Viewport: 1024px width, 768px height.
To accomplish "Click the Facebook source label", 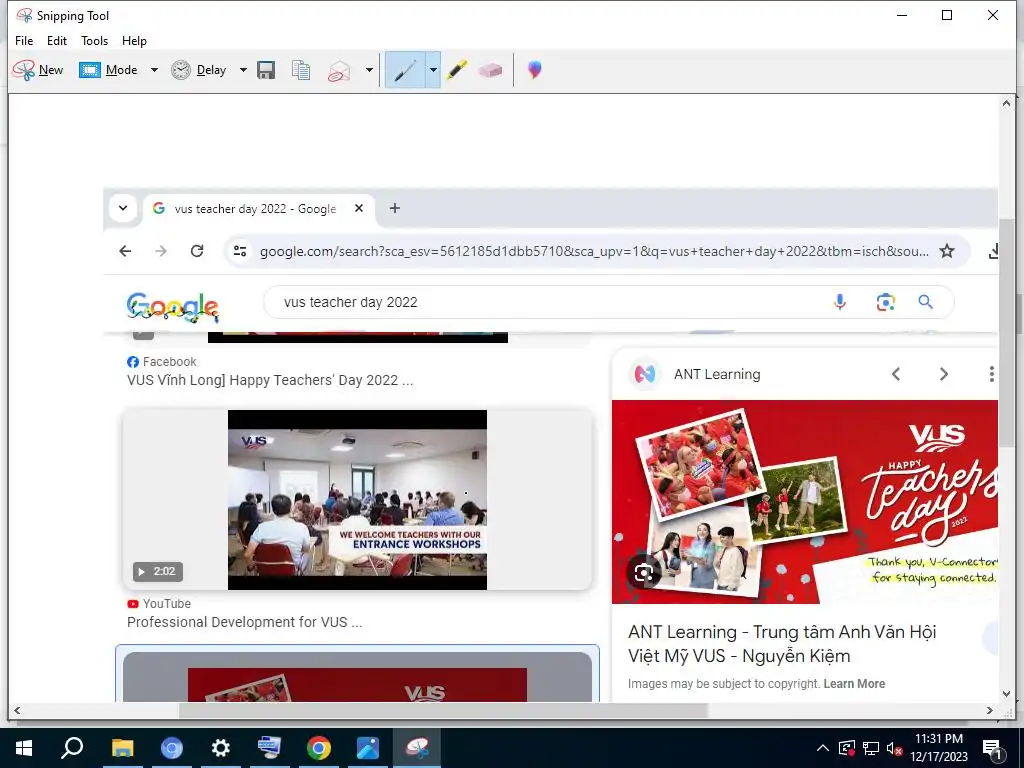I will click(169, 362).
